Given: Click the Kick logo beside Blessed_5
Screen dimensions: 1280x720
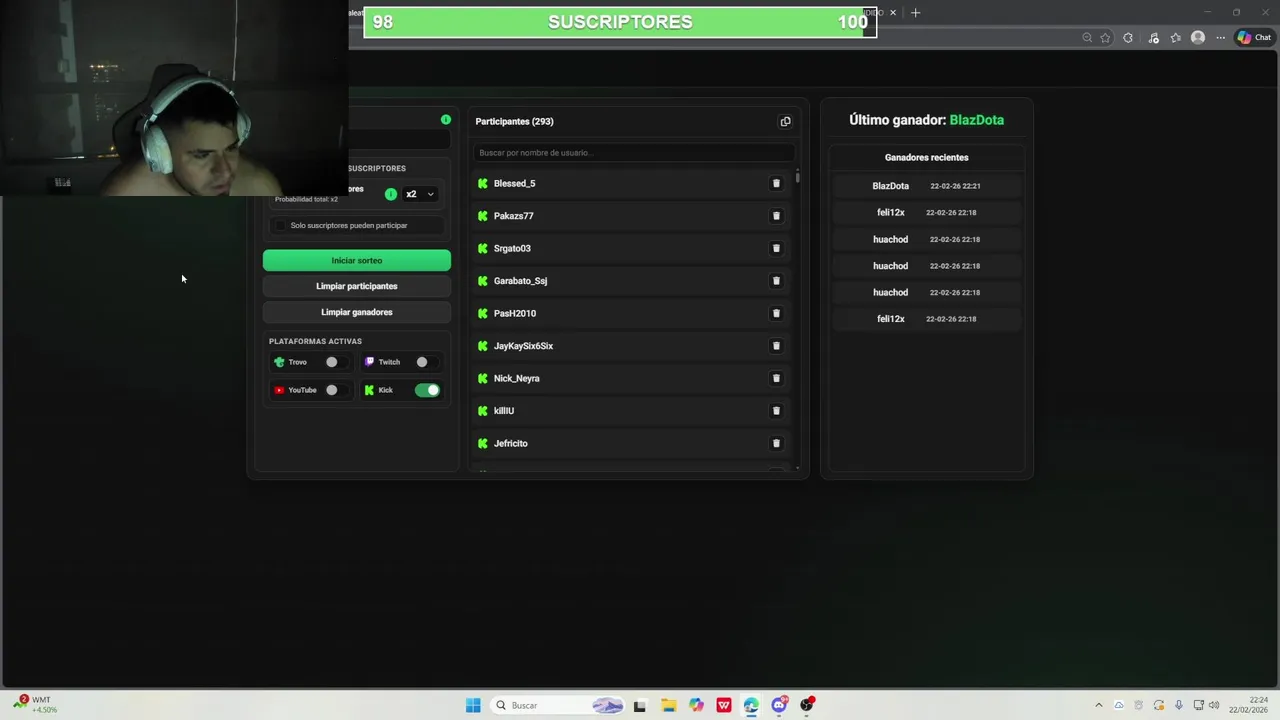Looking at the screenshot, I should 483,184.
